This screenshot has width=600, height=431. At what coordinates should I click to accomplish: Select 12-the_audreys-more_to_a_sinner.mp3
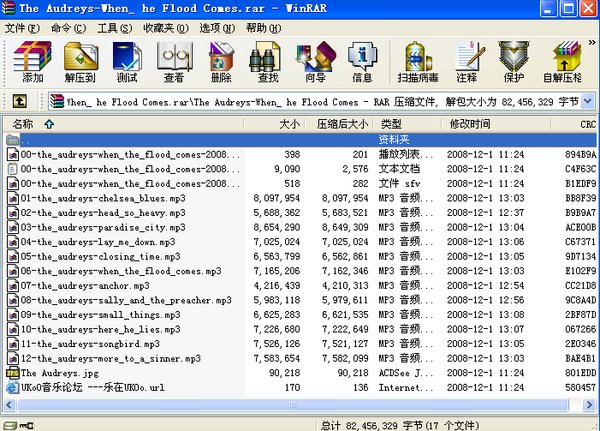click(111, 358)
